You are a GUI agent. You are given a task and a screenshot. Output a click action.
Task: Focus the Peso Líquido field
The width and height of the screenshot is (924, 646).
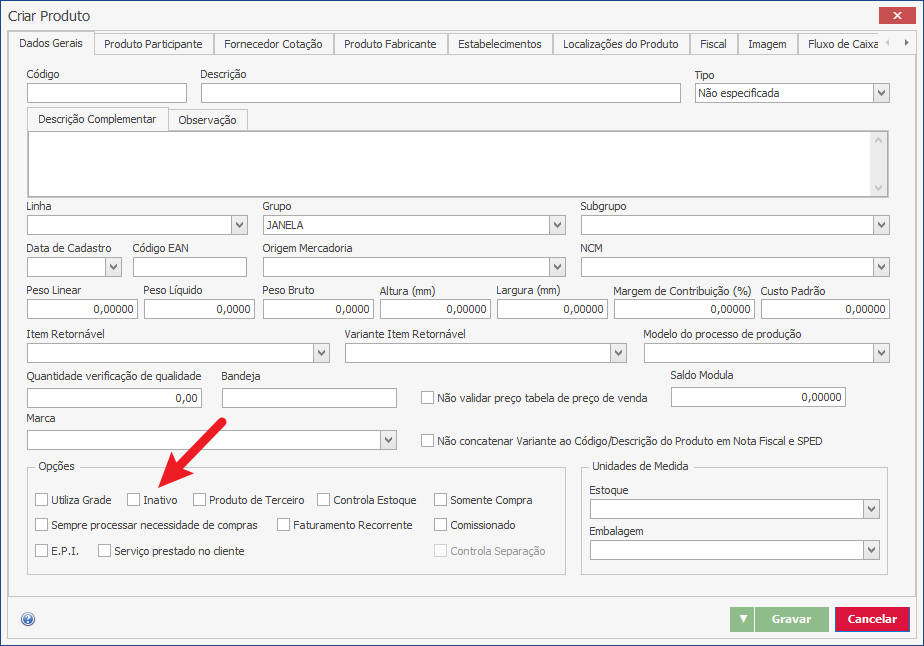tap(199, 309)
